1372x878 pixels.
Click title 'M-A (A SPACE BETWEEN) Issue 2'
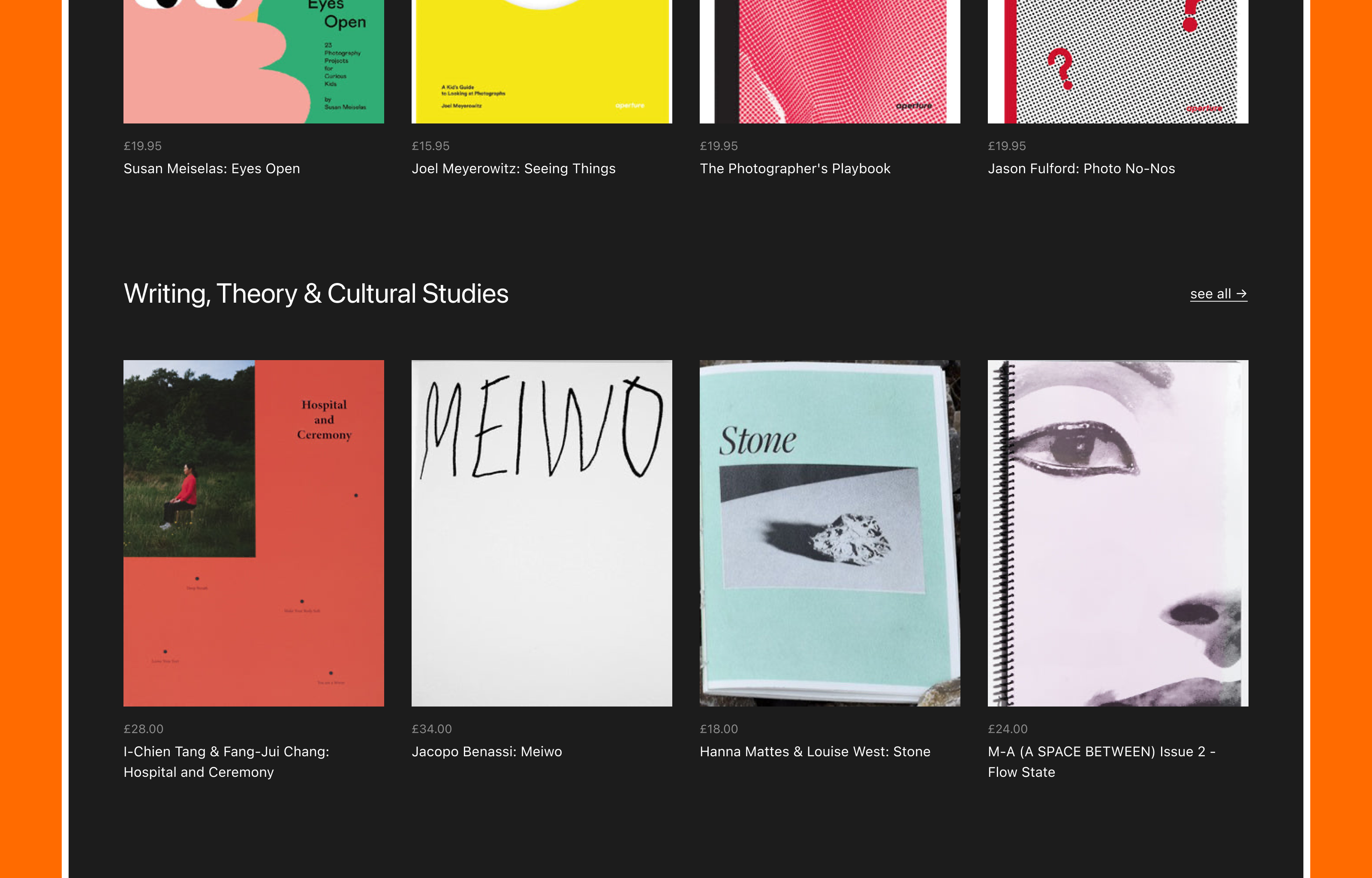[1101, 762]
